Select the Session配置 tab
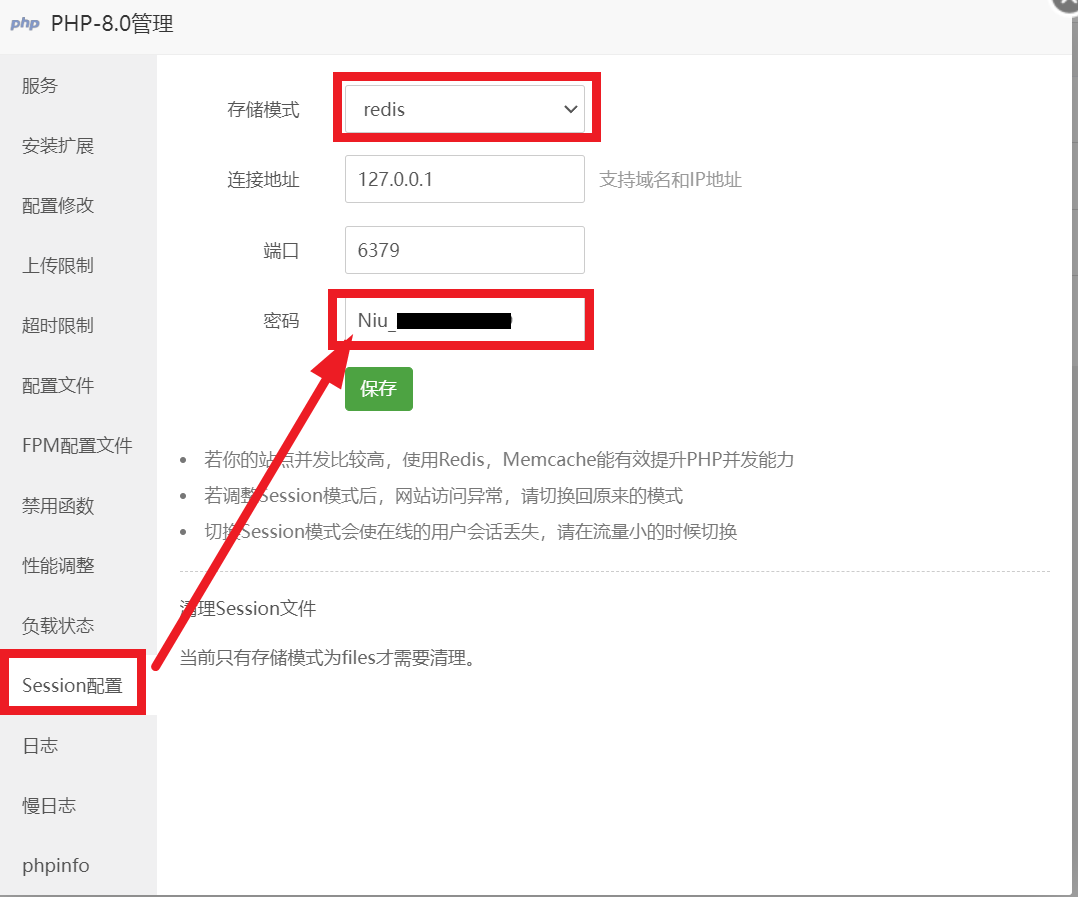 coord(73,686)
